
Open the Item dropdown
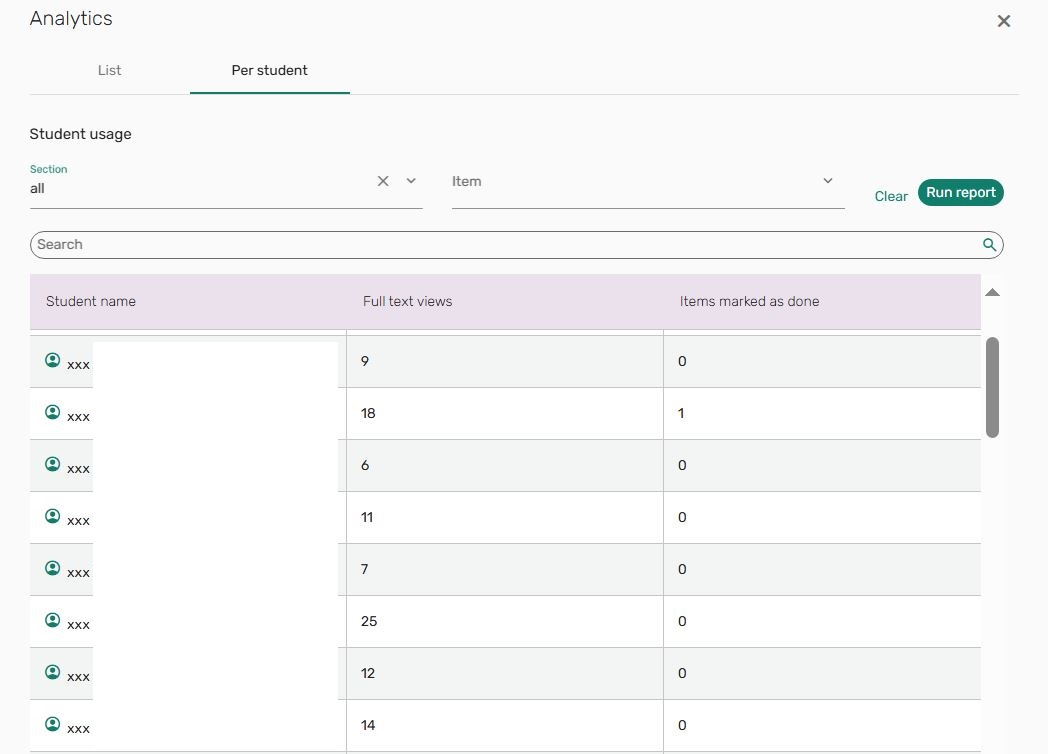pyautogui.click(x=647, y=182)
